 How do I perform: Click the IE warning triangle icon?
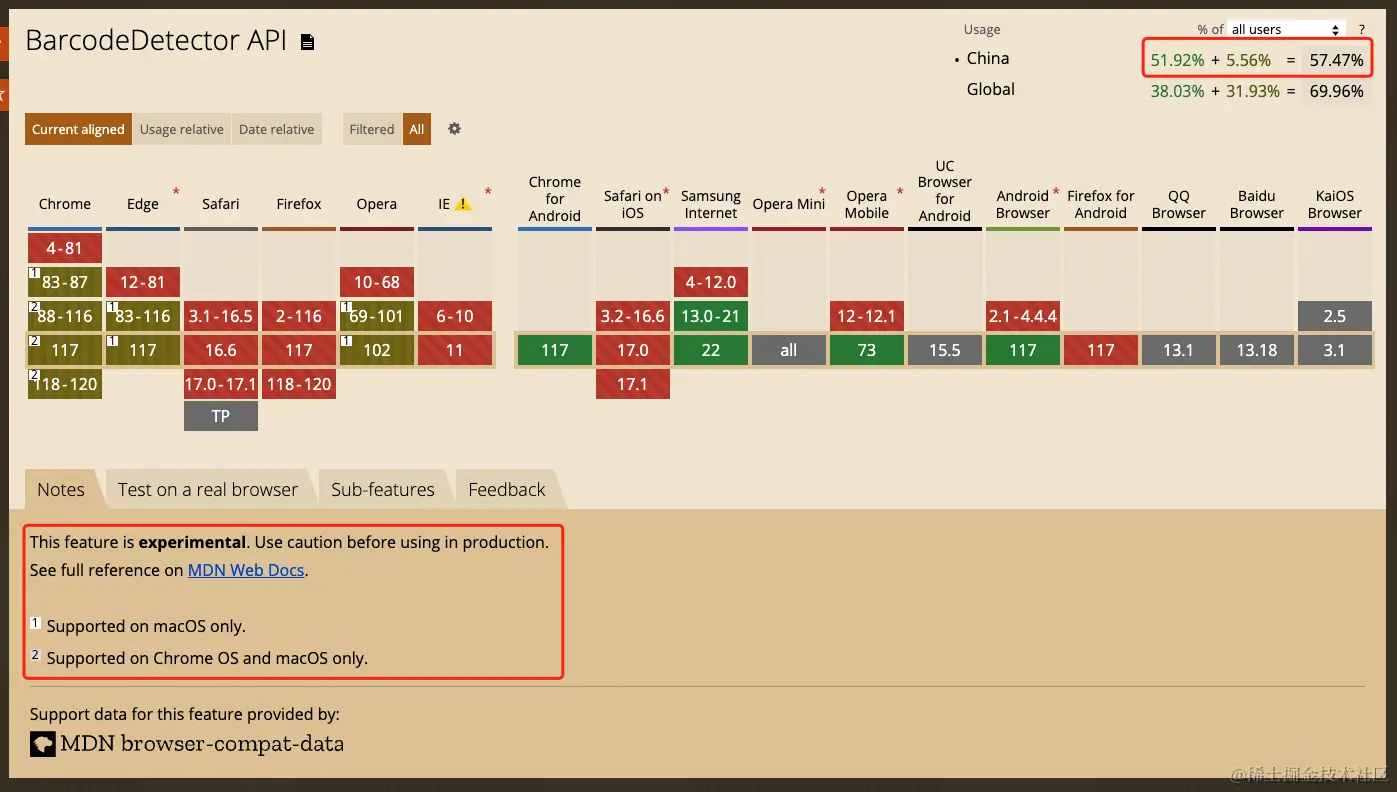[463, 204]
